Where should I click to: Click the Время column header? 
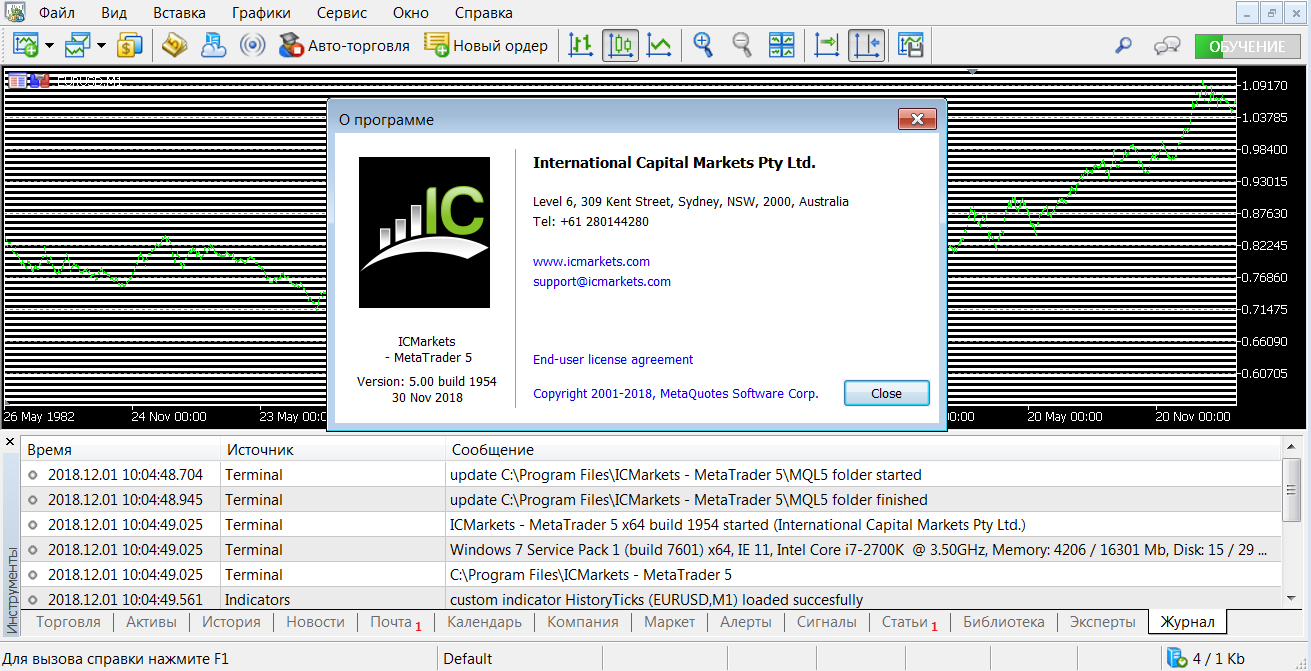(120, 450)
